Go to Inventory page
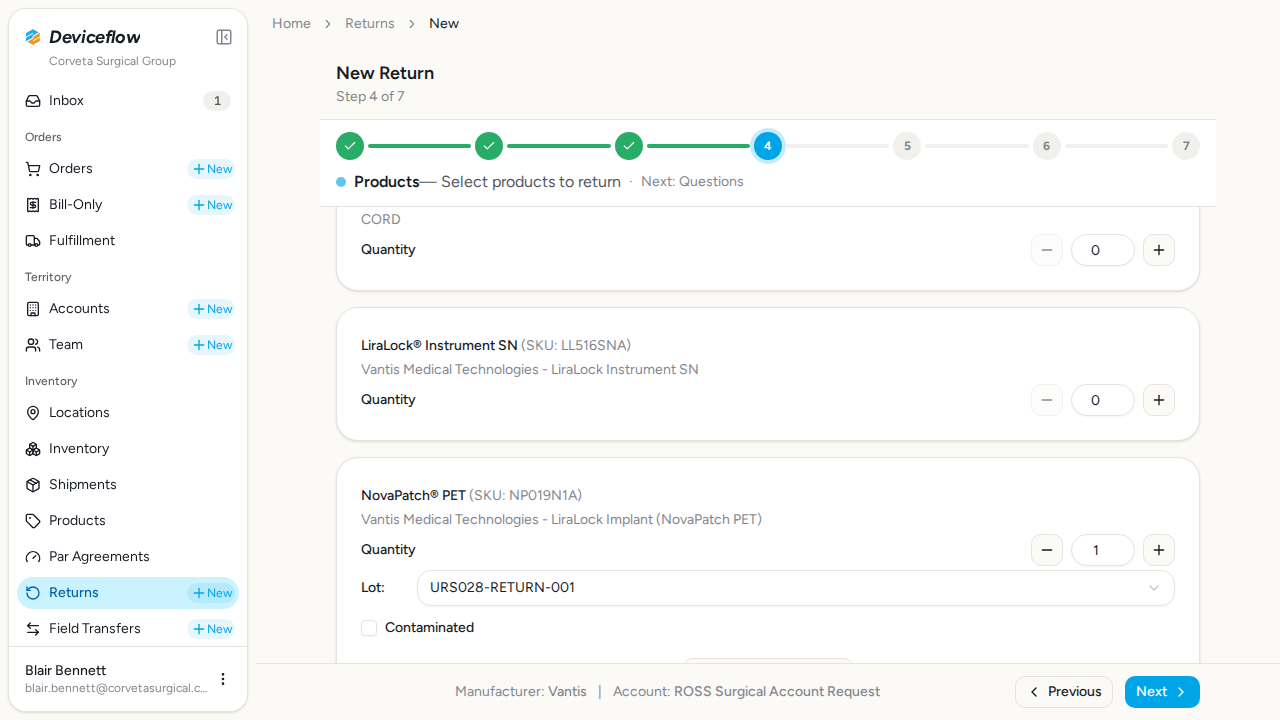This screenshot has height=720, width=1280. [128, 449]
